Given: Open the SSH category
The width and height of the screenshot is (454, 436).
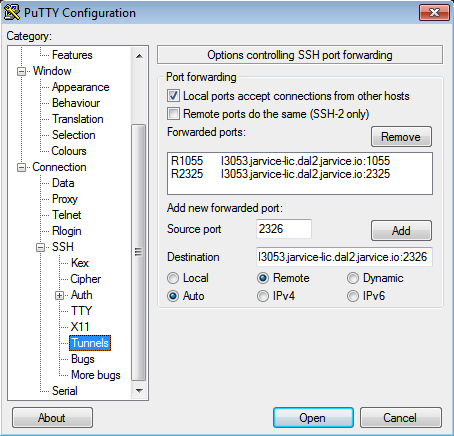Looking at the screenshot, I should coord(63,247).
